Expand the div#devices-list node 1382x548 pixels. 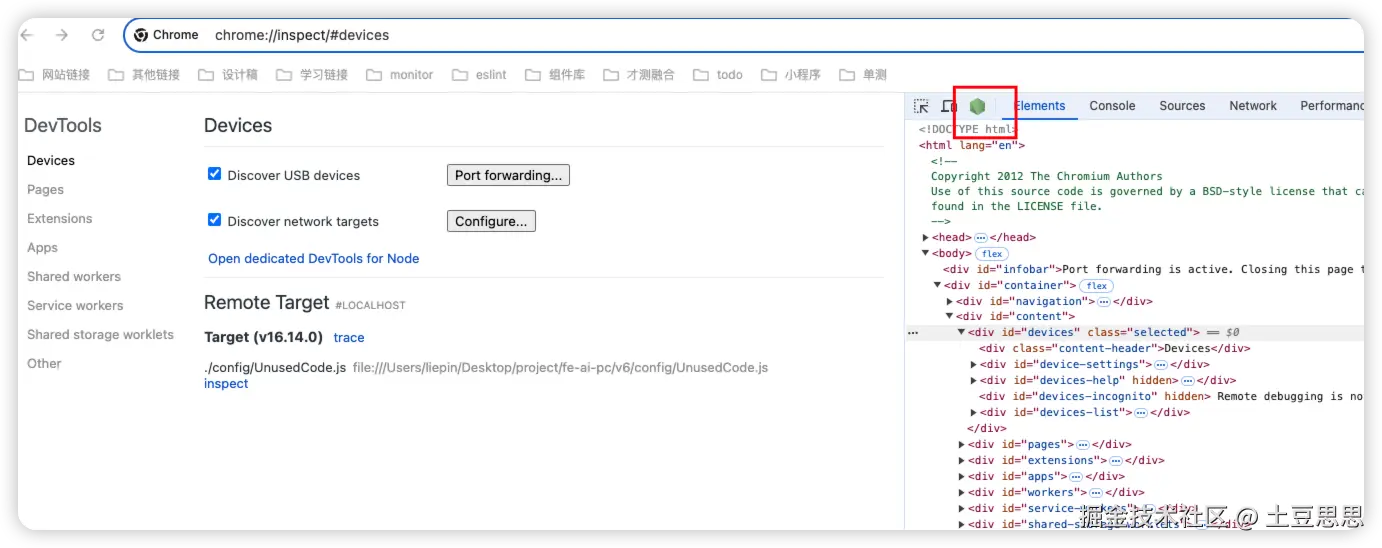point(974,413)
